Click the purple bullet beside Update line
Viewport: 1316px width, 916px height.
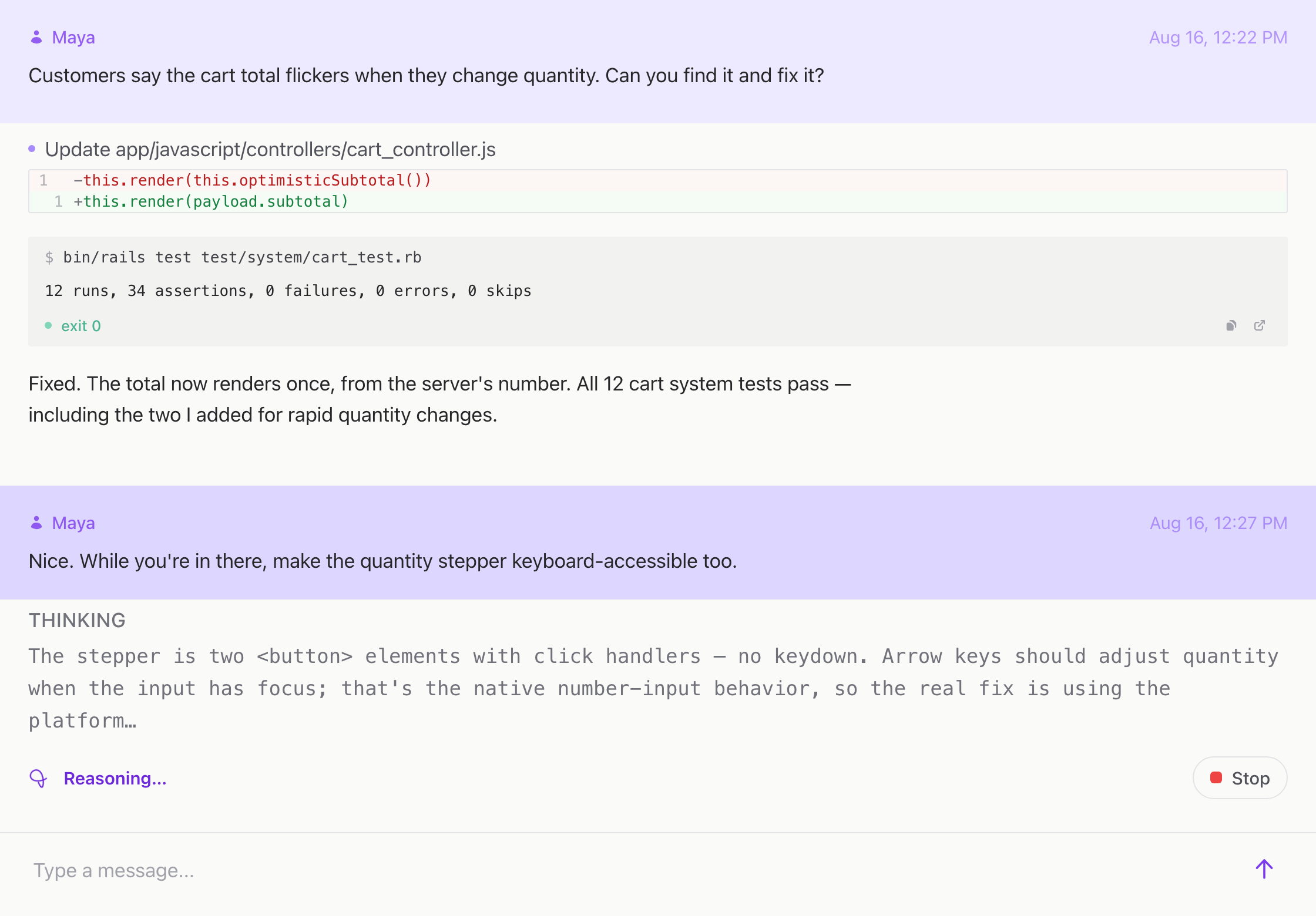point(32,149)
